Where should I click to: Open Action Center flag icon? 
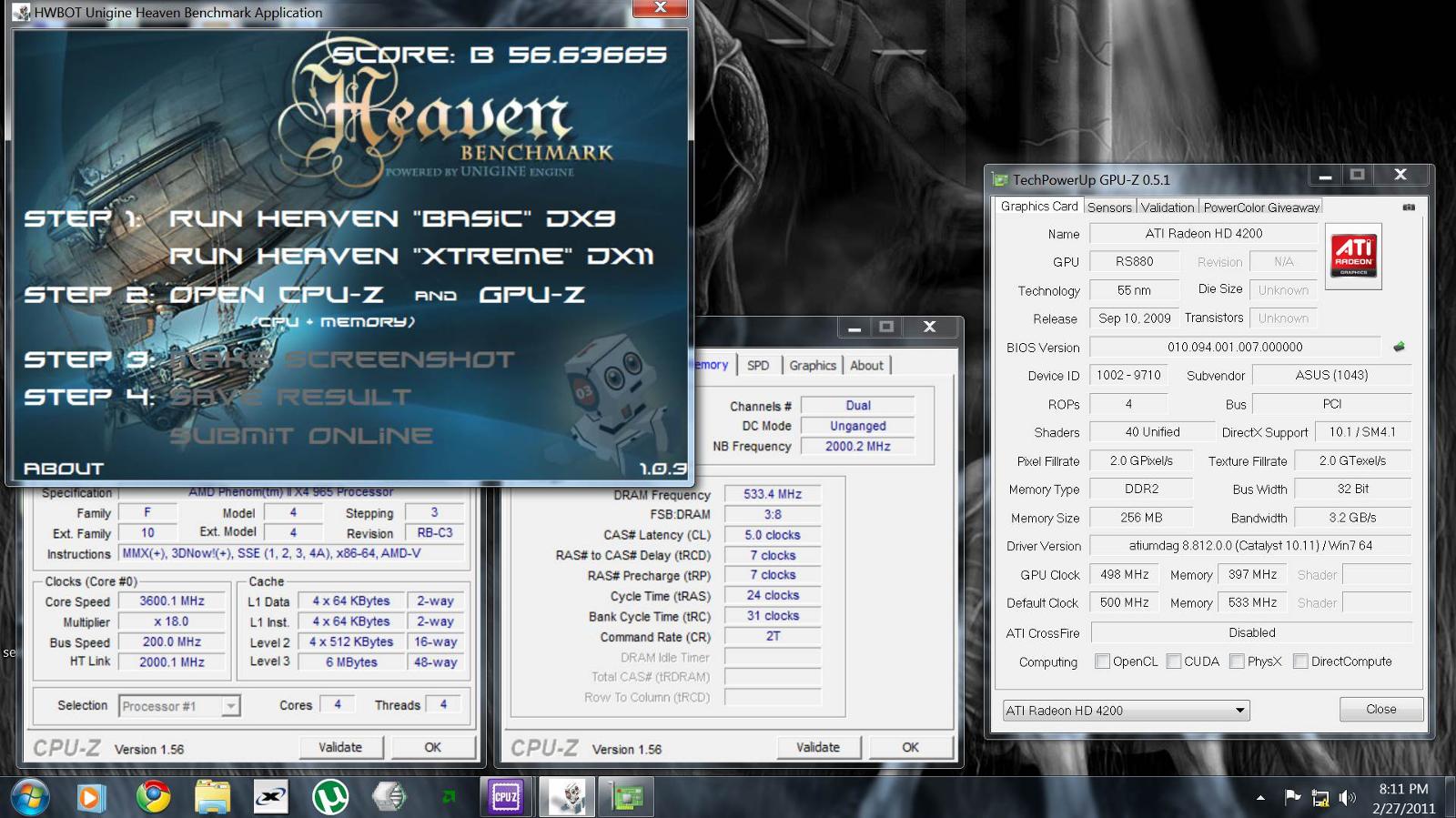coord(1292,798)
